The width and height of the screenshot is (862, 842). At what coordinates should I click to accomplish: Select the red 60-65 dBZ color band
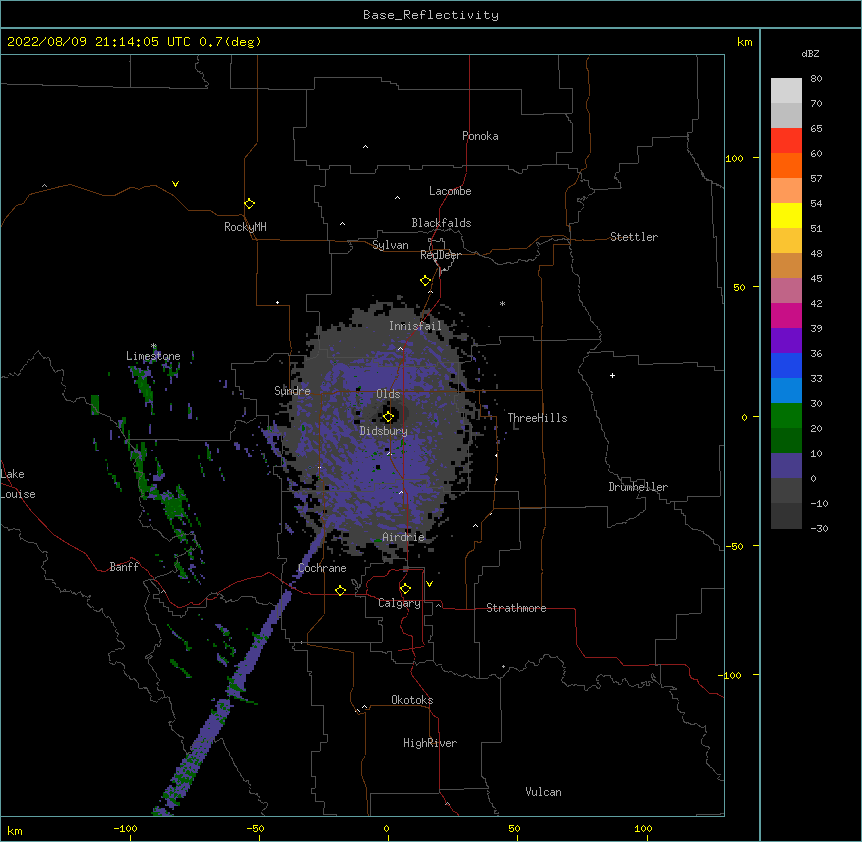pos(786,141)
